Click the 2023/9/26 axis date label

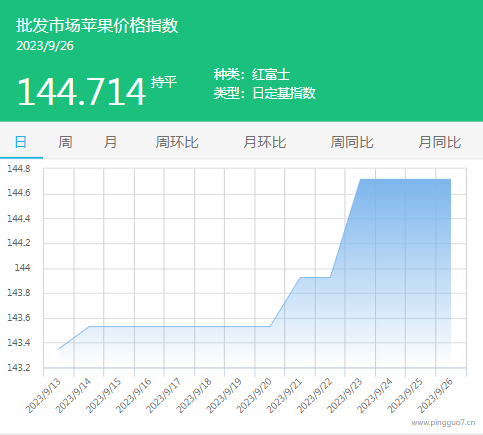coord(435,396)
